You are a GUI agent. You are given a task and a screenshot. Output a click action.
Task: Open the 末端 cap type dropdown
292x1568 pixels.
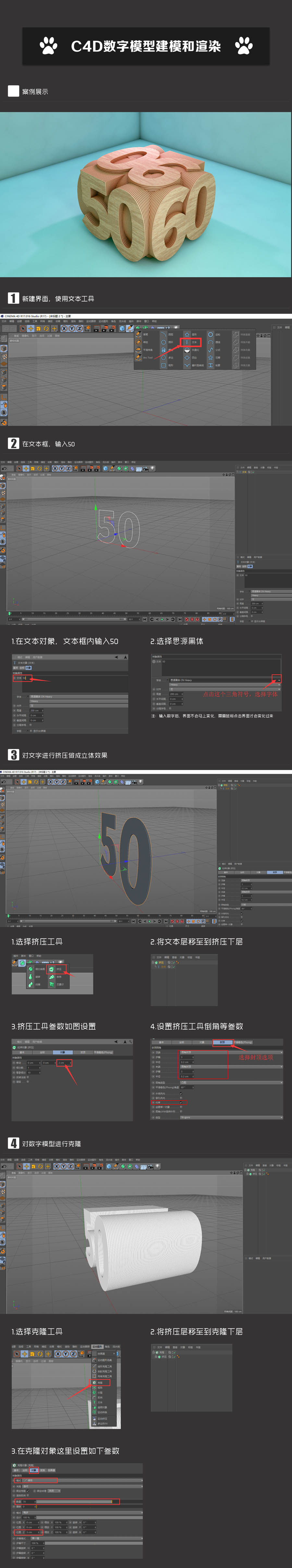[x=231, y=1066]
